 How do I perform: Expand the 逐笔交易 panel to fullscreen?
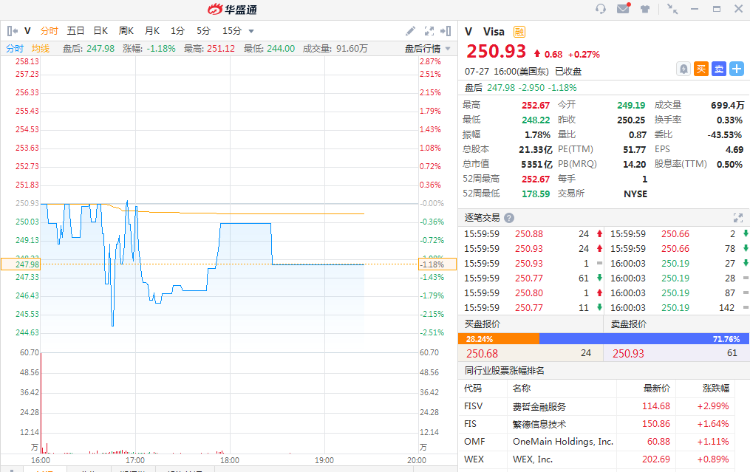(740, 217)
